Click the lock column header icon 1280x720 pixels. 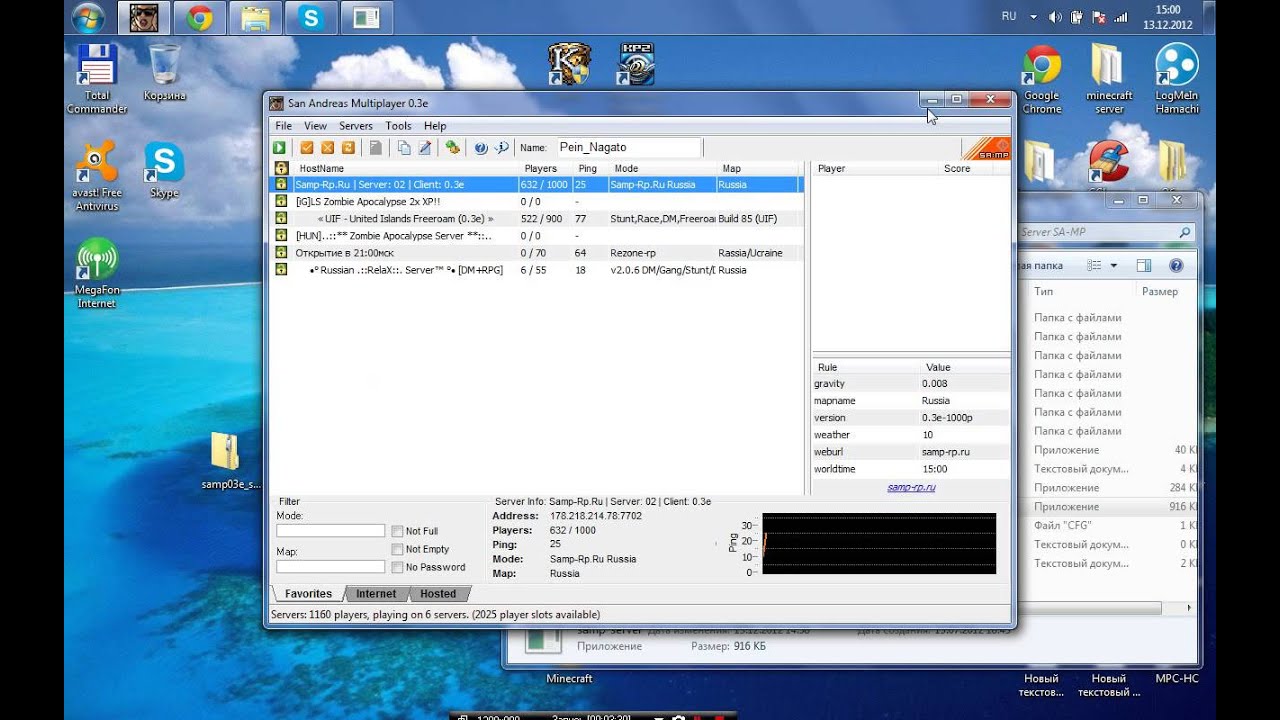280,169
